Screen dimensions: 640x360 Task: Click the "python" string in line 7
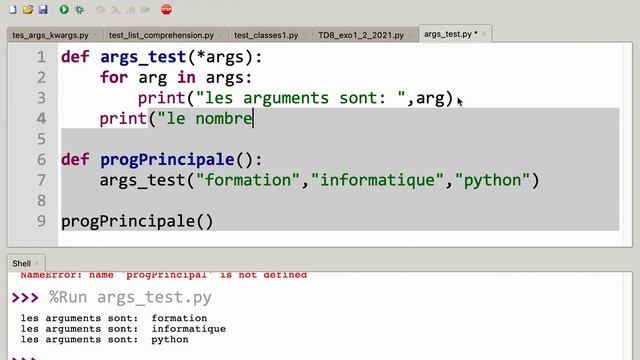pyautogui.click(x=493, y=180)
